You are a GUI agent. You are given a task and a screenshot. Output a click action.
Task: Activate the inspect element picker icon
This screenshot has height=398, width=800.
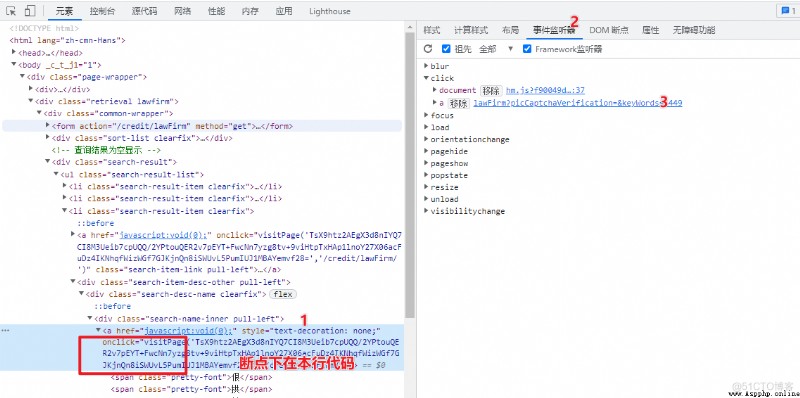point(11,11)
